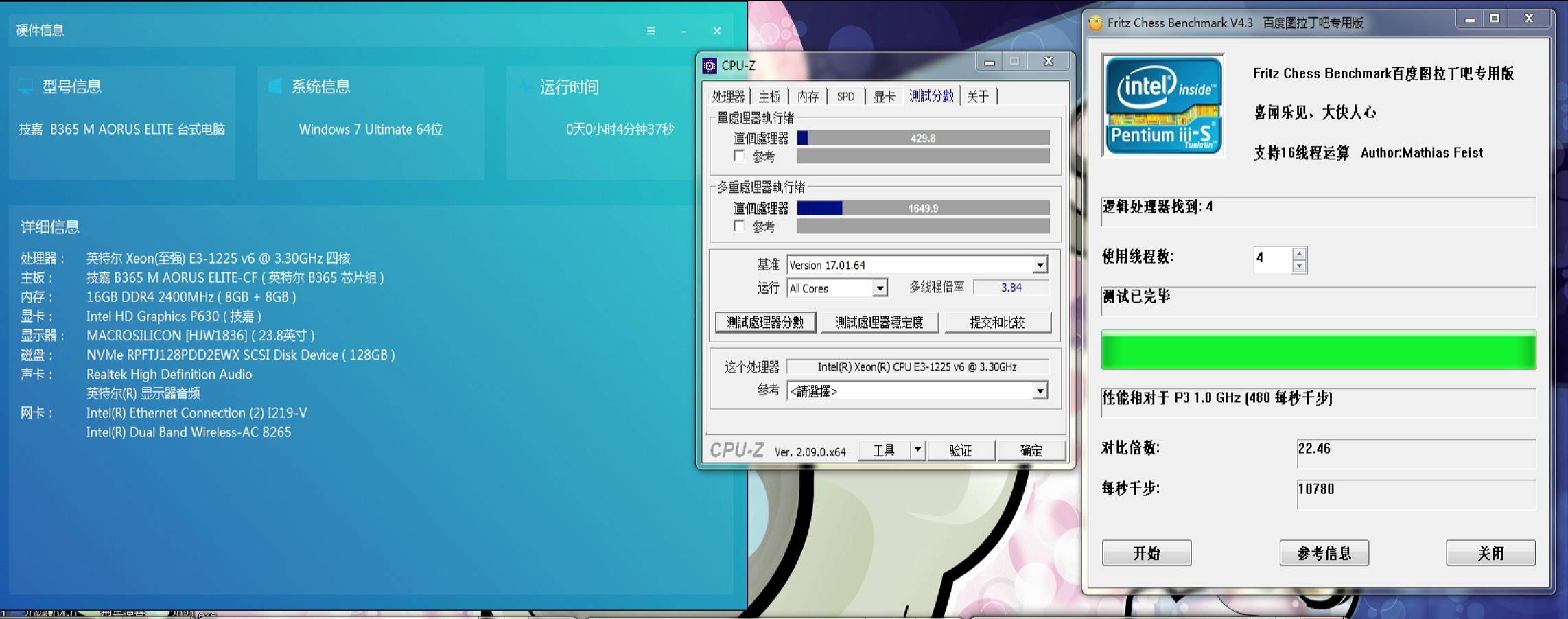Decrease thread count with the down spinner arrow
The image size is (1568, 619).
tap(1298, 266)
